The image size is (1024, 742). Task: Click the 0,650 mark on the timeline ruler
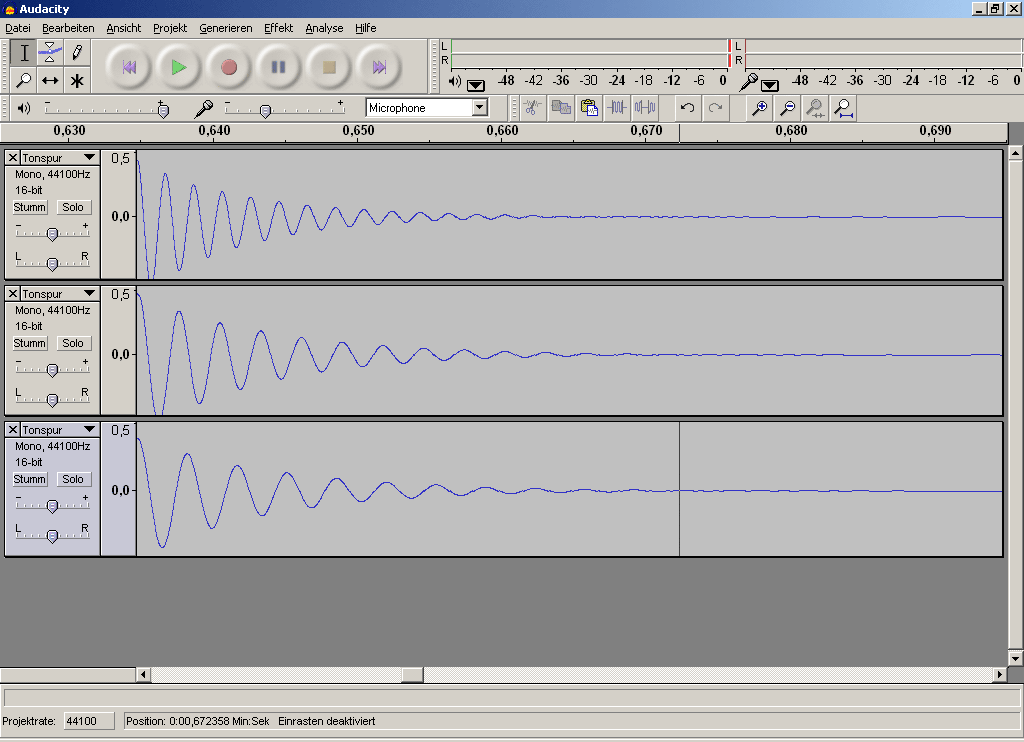point(359,130)
